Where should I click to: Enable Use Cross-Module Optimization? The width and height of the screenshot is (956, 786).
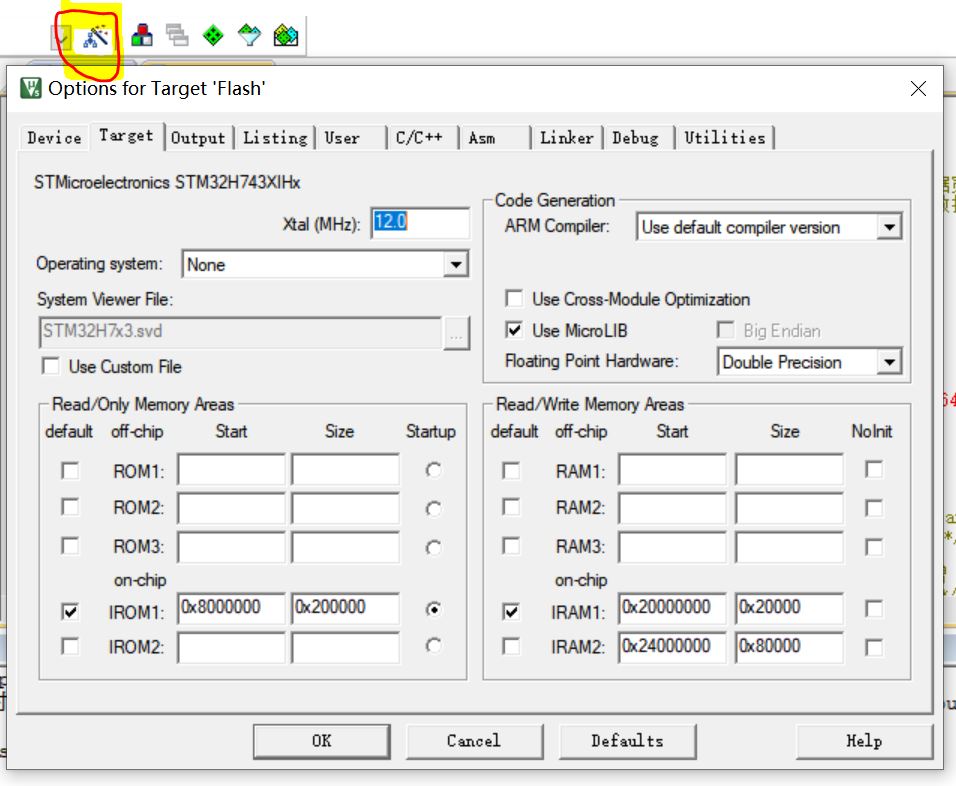click(x=514, y=299)
